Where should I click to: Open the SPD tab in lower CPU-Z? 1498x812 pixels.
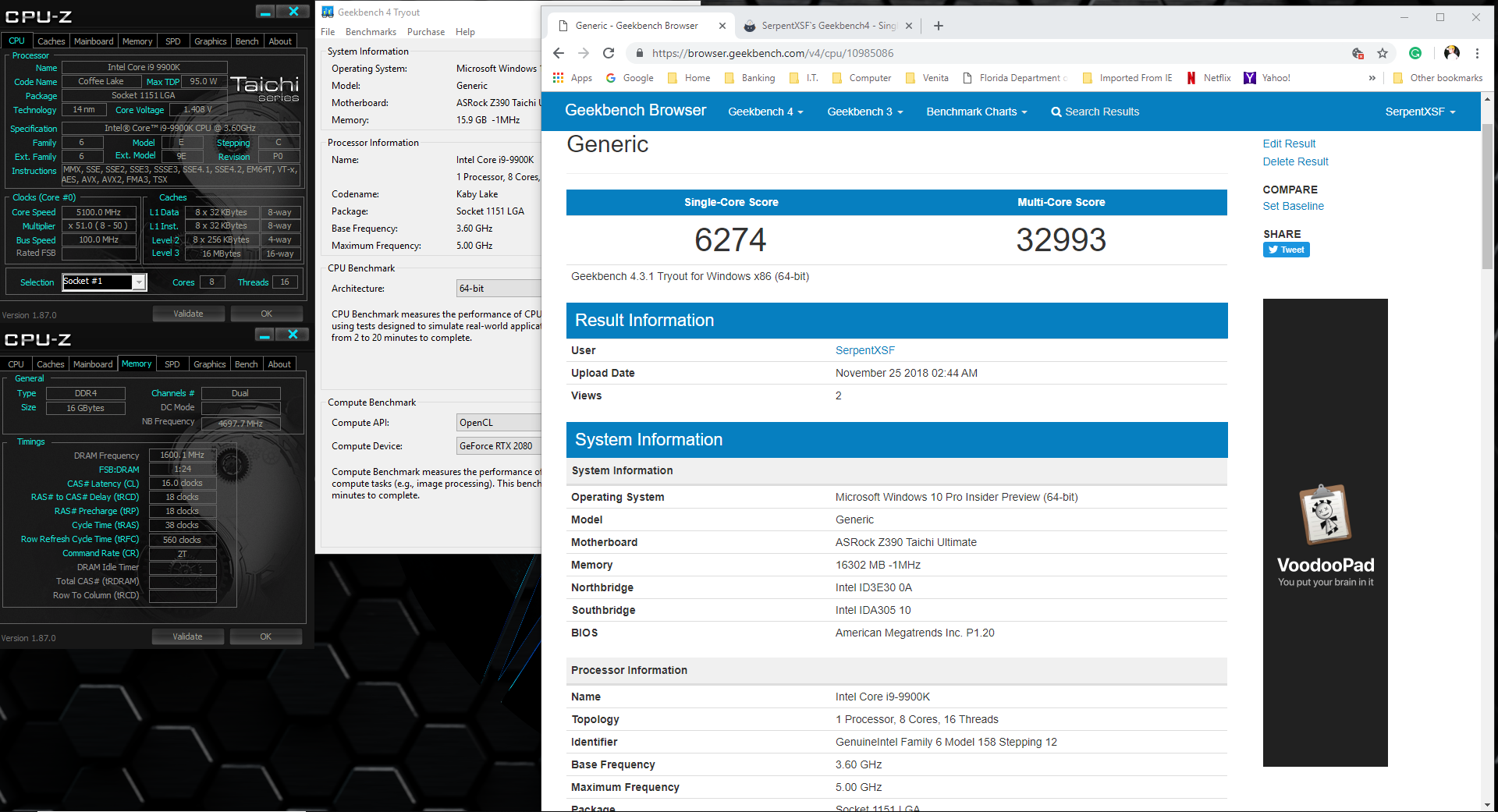172,364
